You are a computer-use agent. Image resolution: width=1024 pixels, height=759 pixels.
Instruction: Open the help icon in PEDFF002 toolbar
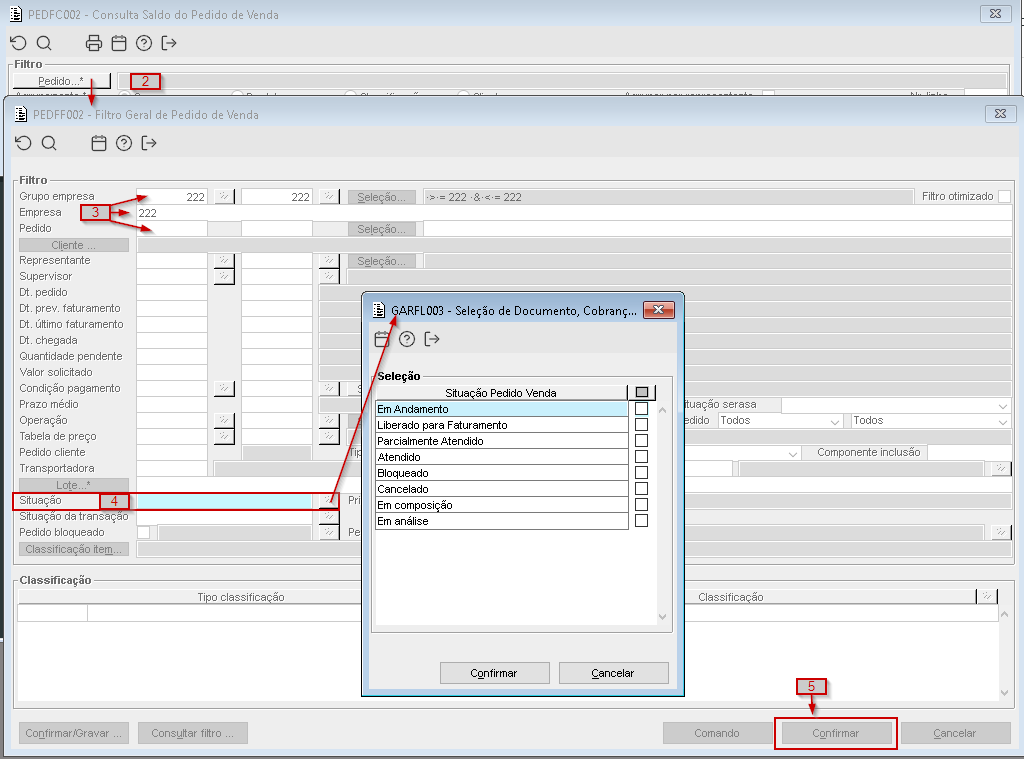(x=124, y=143)
